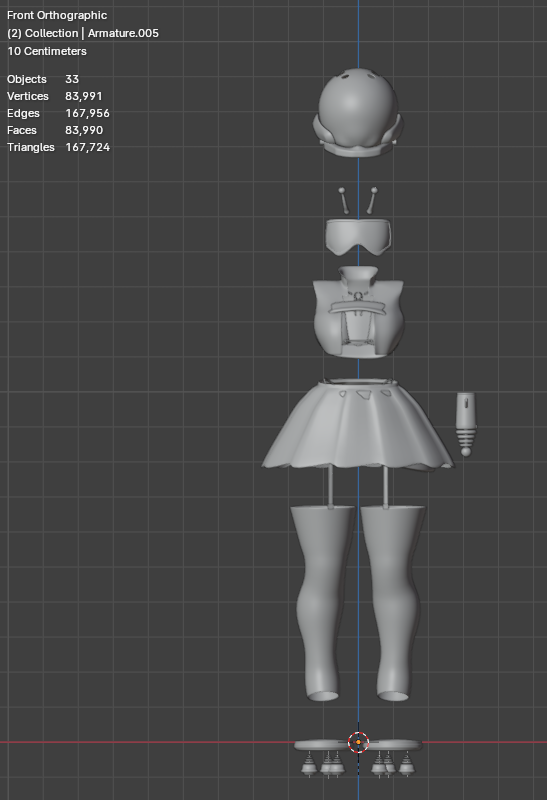Select the right stocking leg mesh
The image size is (547, 800).
click(x=393, y=602)
